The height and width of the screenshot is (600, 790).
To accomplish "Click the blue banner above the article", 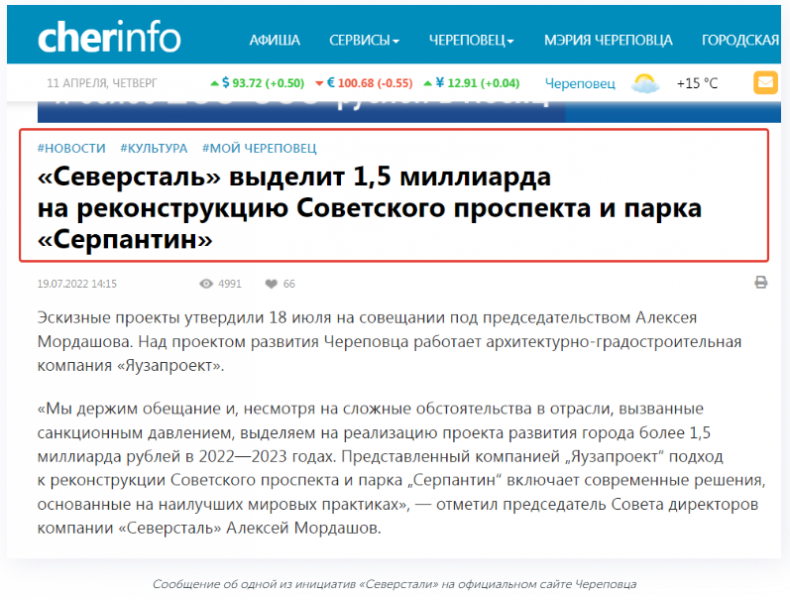I will (x=409, y=111).
